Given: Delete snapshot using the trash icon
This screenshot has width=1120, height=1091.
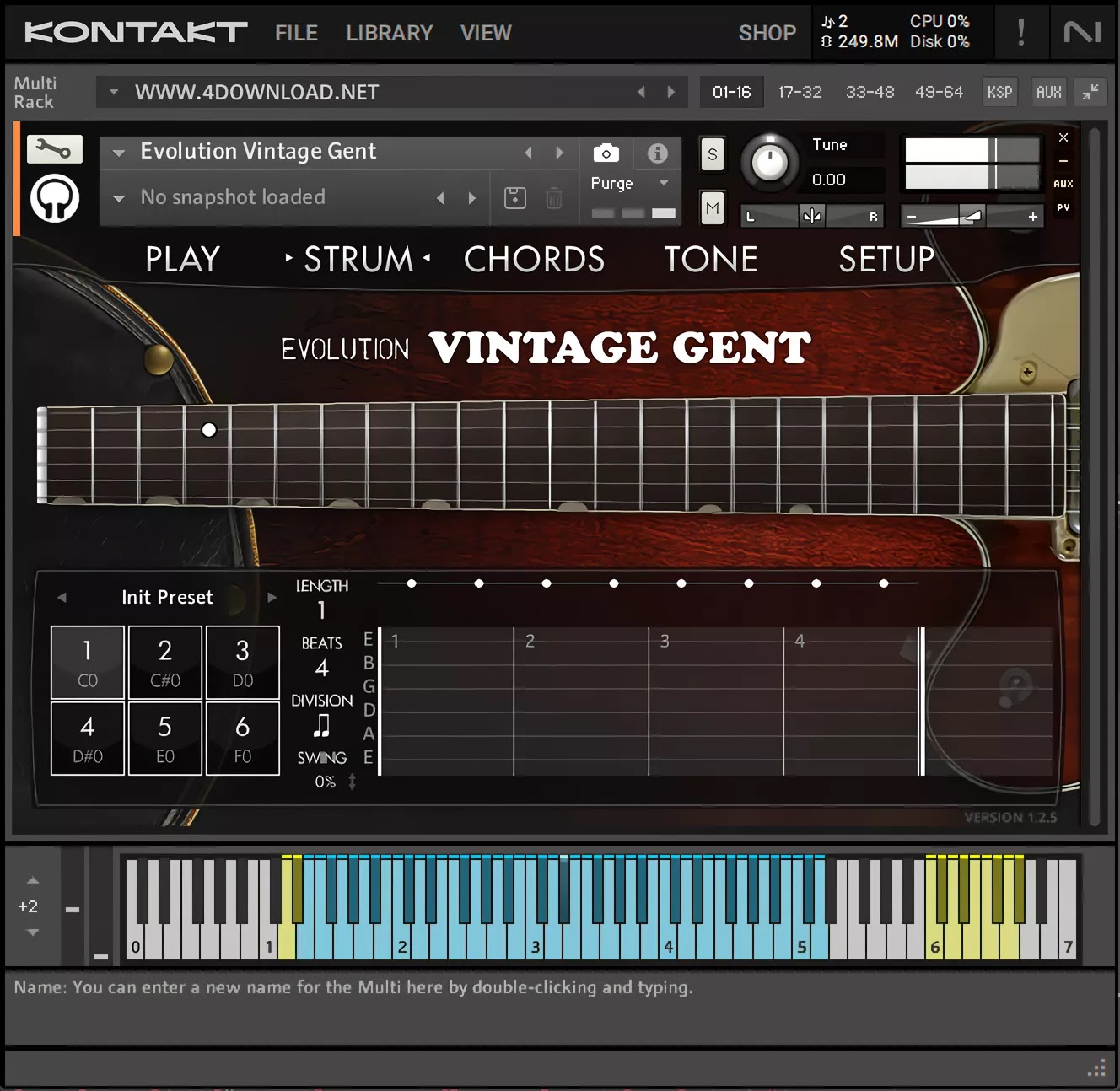Looking at the screenshot, I should (x=554, y=198).
